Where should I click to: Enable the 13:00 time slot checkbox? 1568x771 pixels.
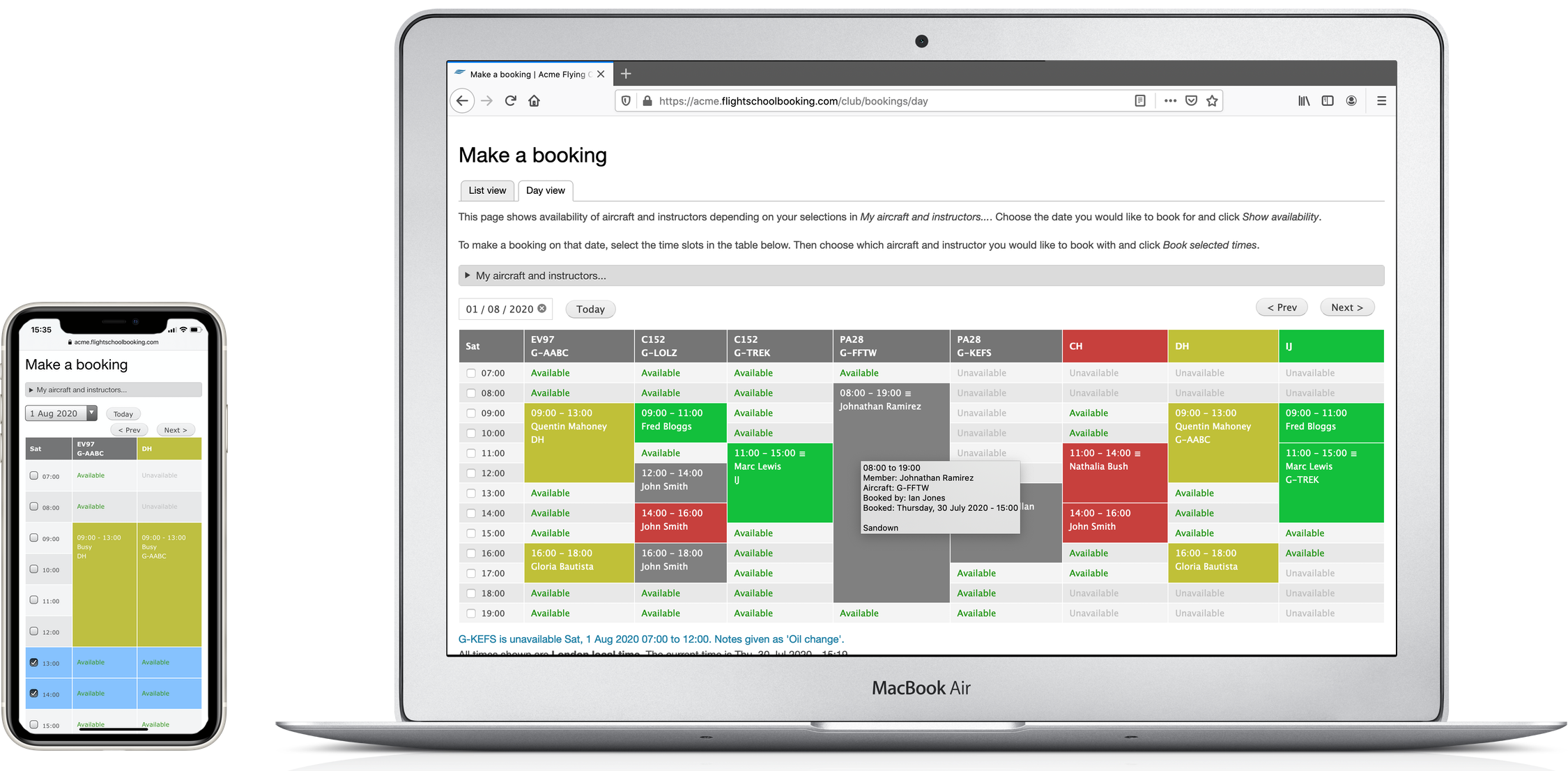point(470,493)
